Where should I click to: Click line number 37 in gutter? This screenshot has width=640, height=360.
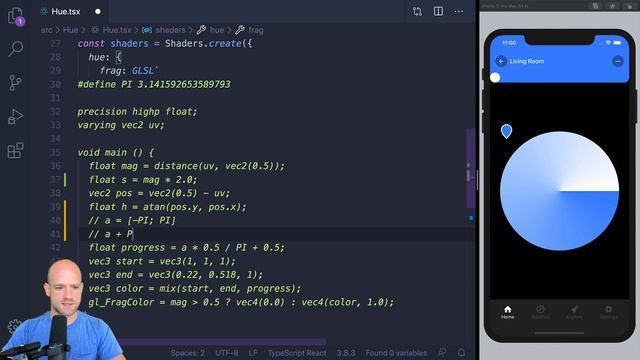click(55, 180)
